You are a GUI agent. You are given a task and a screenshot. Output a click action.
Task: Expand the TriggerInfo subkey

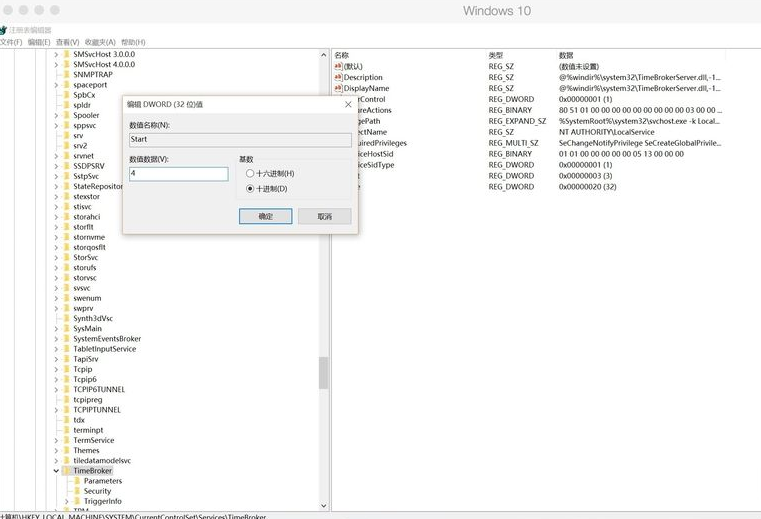coord(67,501)
